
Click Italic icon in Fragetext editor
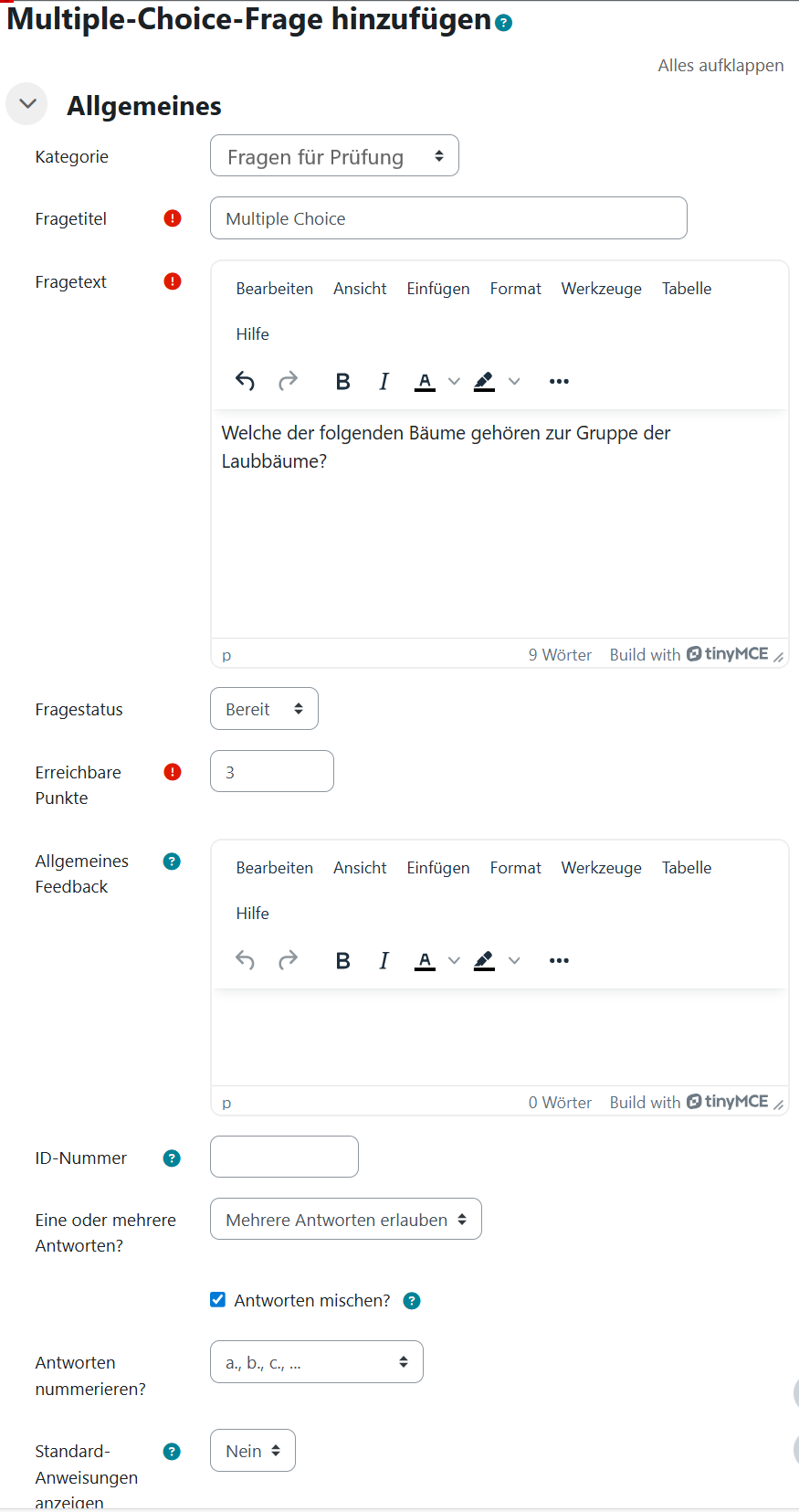[384, 382]
